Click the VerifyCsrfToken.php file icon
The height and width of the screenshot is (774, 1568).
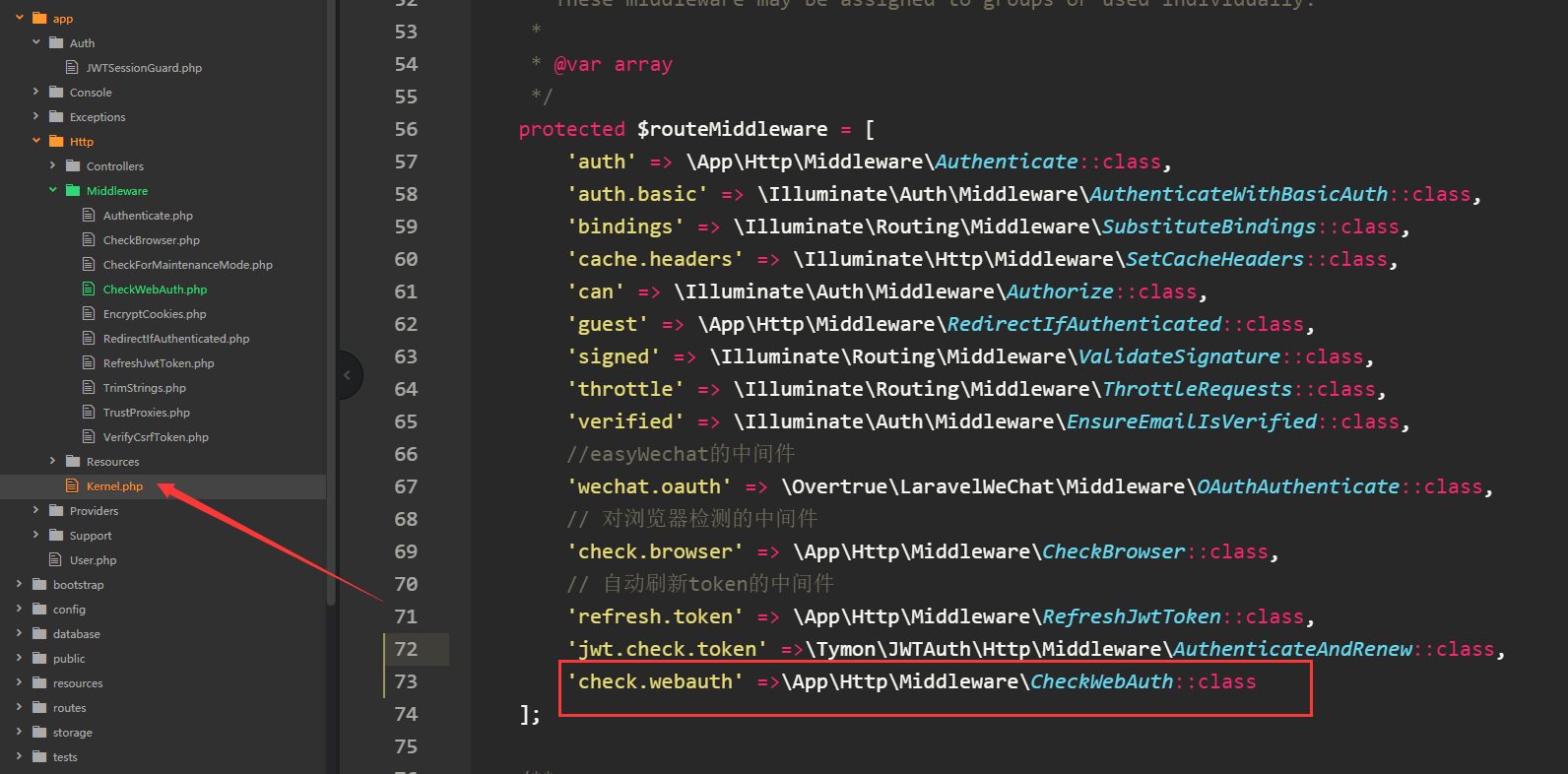89,436
